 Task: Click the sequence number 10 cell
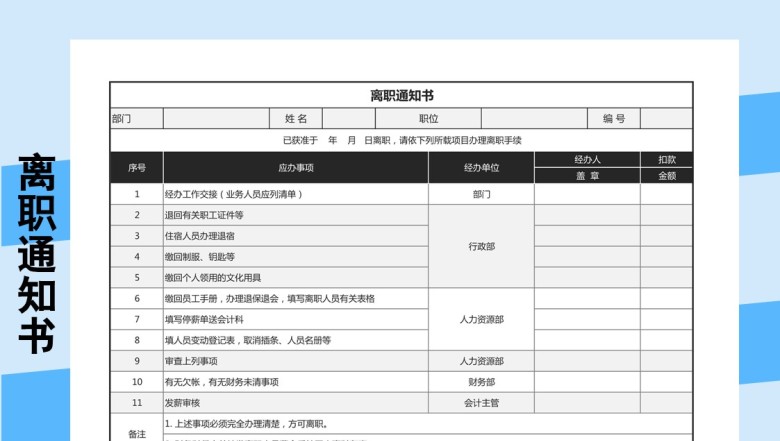tap(137, 382)
